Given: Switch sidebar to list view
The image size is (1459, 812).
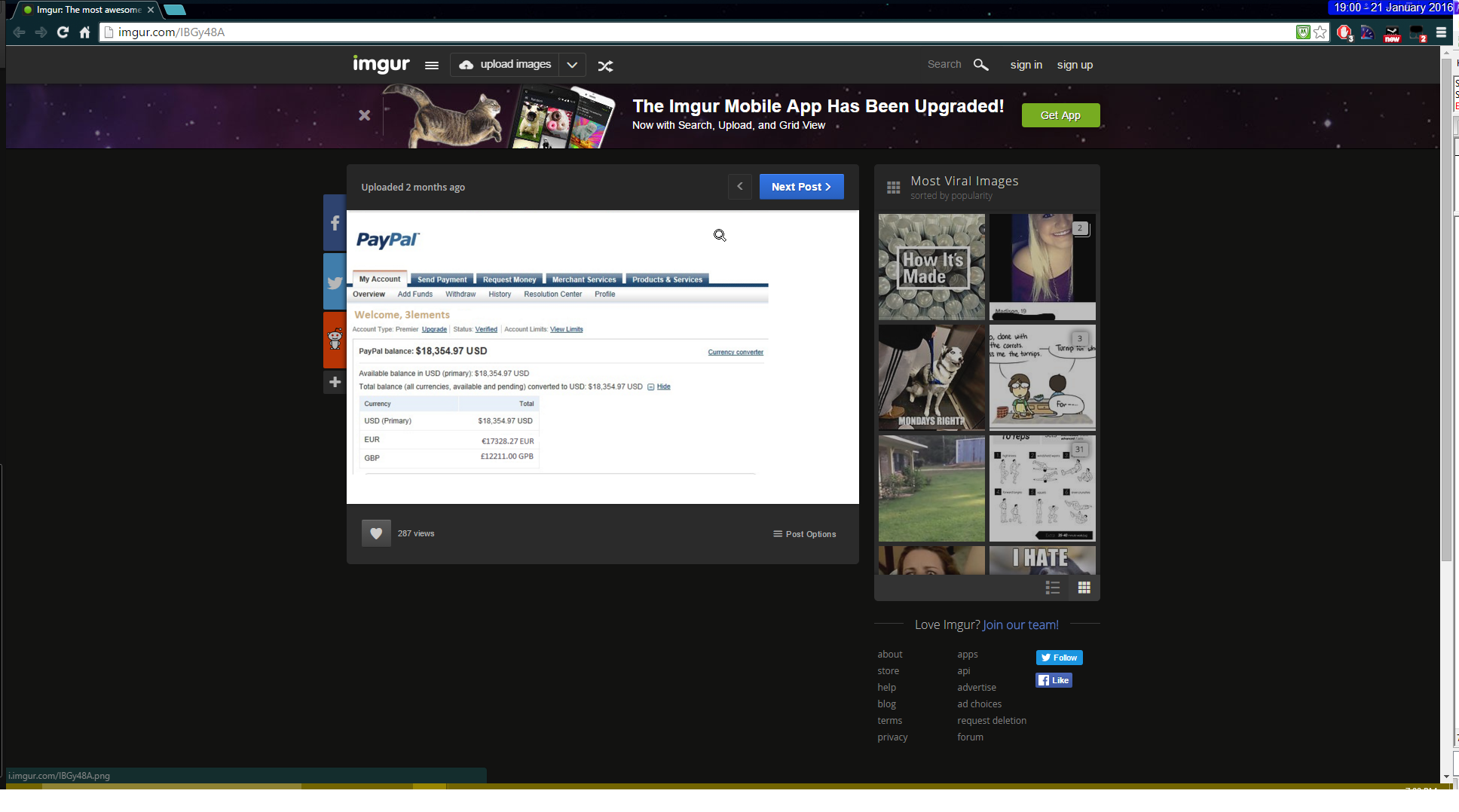Looking at the screenshot, I should click(1053, 588).
